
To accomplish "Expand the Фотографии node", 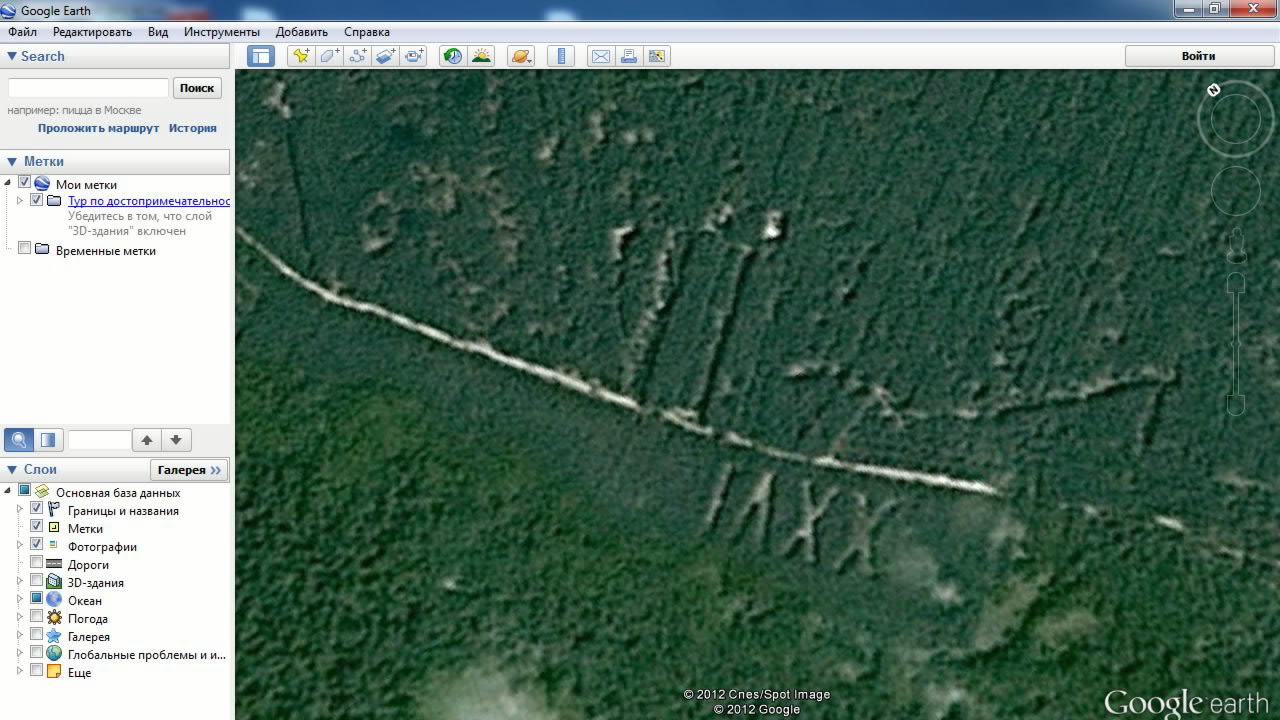I will (20, 546).
